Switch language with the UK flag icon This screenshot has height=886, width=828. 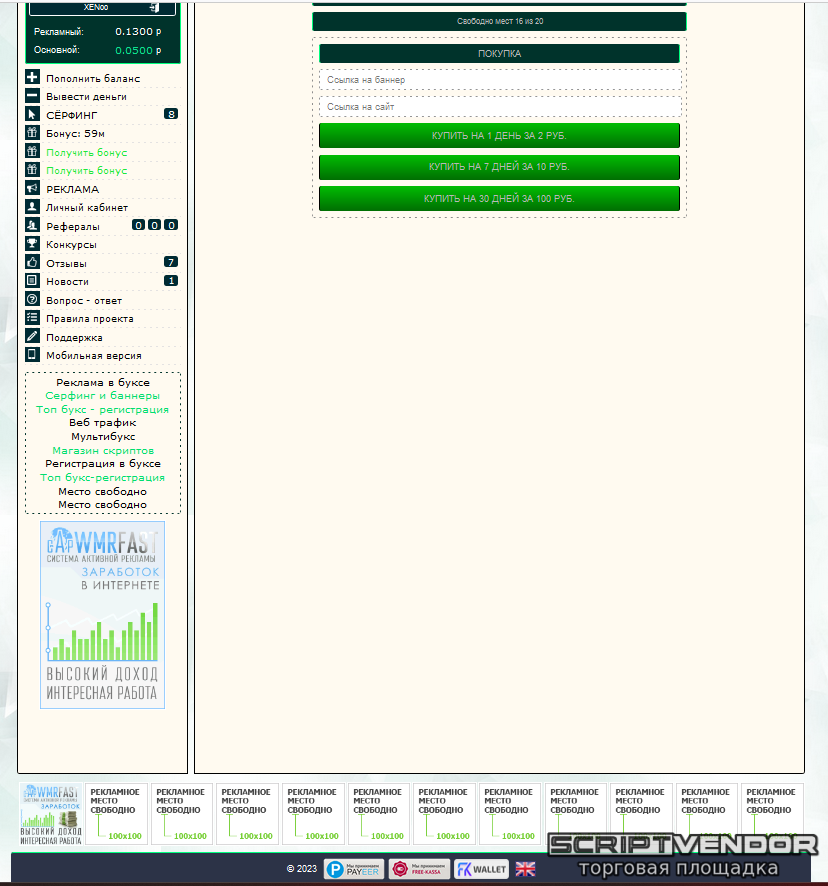click(525, 869)
